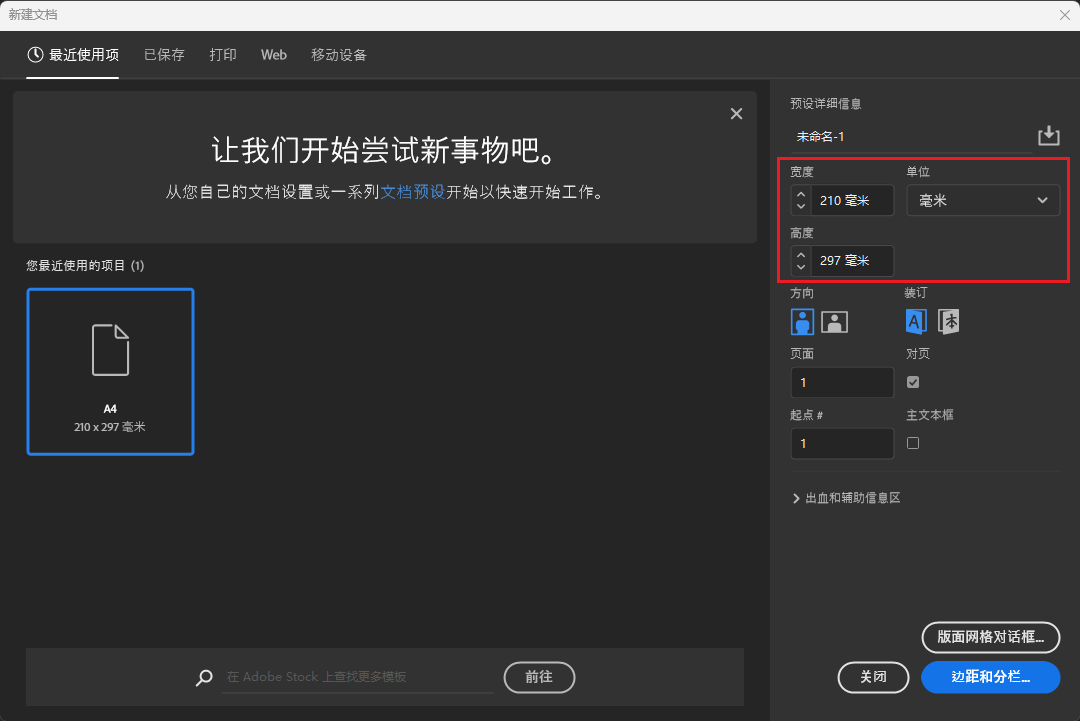Click the Adobe Stock search magnifier icon

[204, 677]
